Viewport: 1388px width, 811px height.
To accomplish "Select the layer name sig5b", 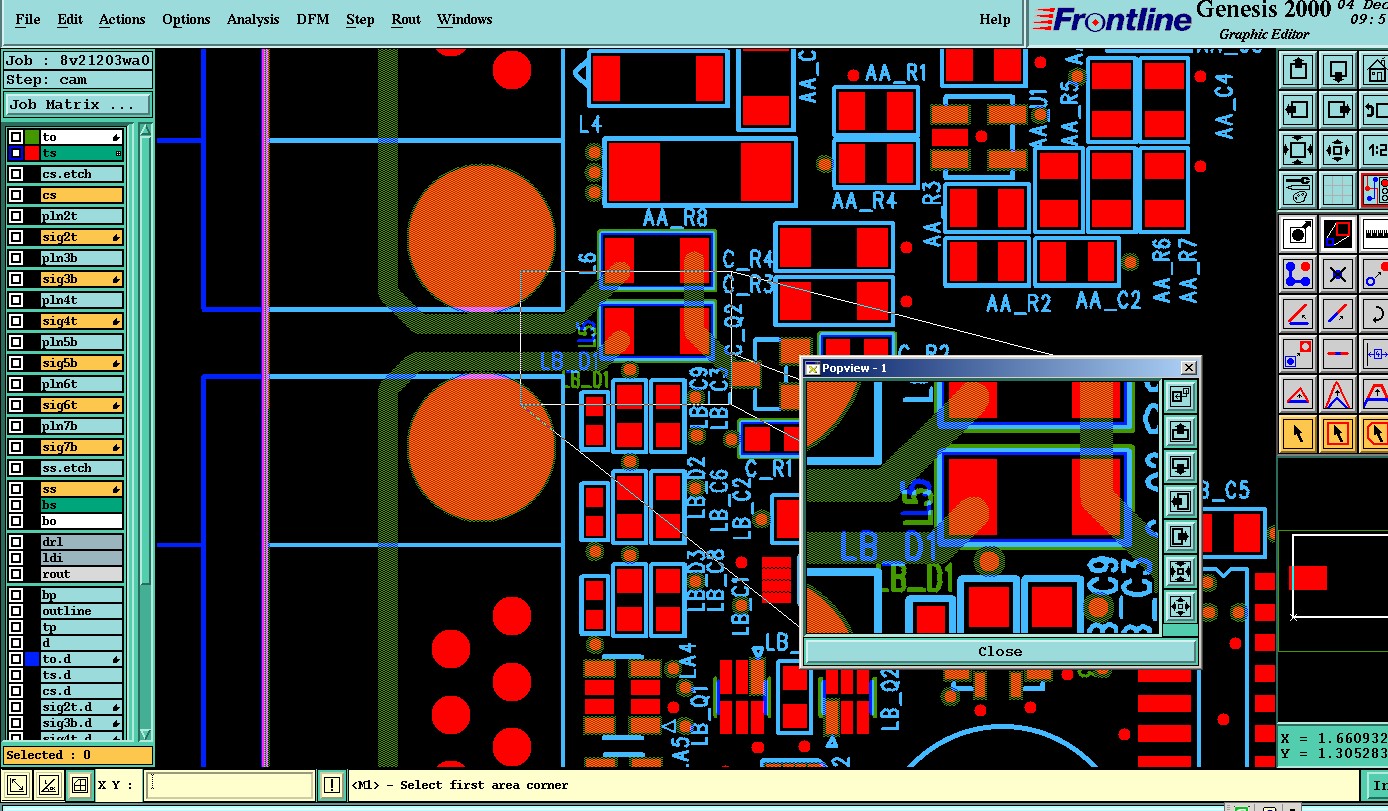I will click(82, 363).
